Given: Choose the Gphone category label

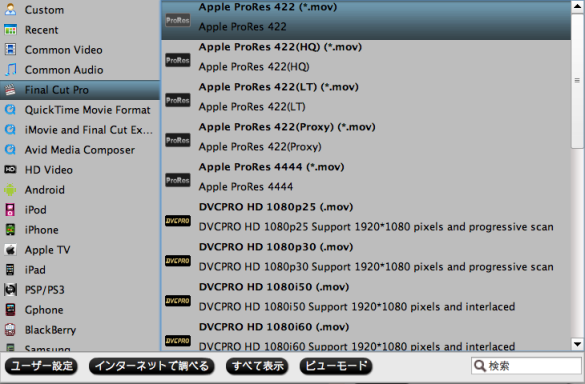Looking at the screenshot, I should [x=44, y=310].
